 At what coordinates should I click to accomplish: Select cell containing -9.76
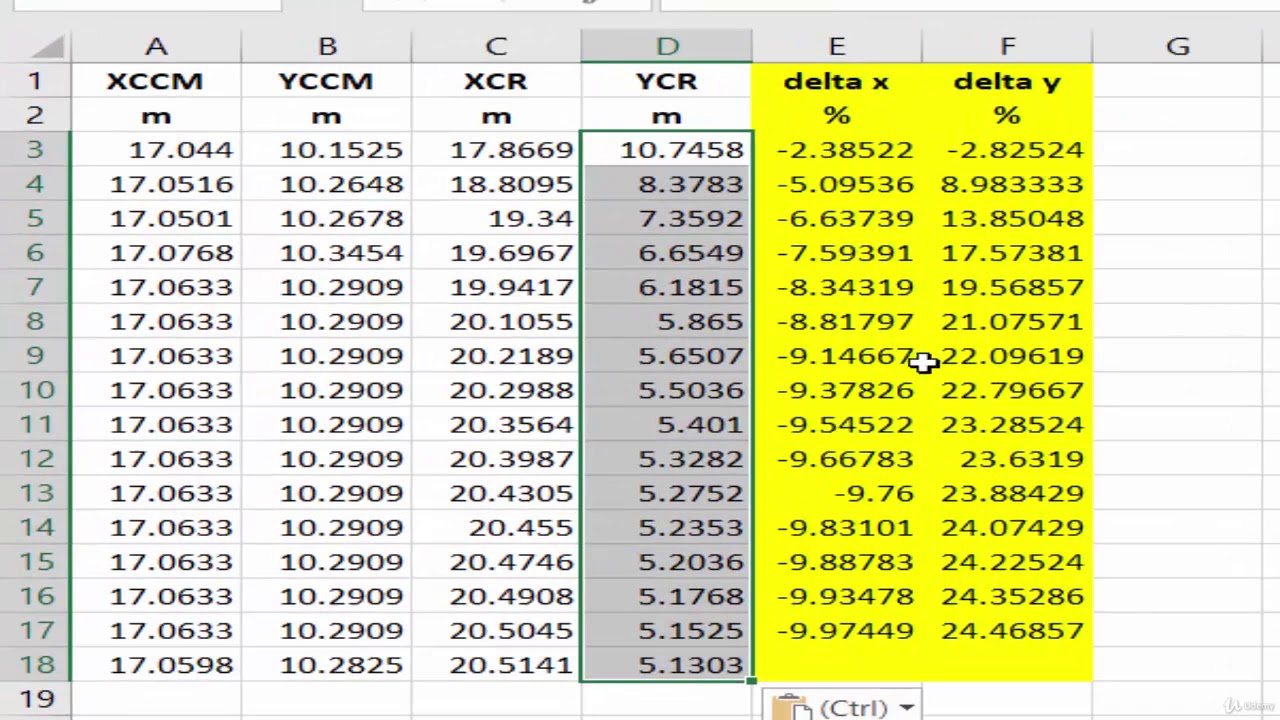pyautogui.click(x=837, y=493)
